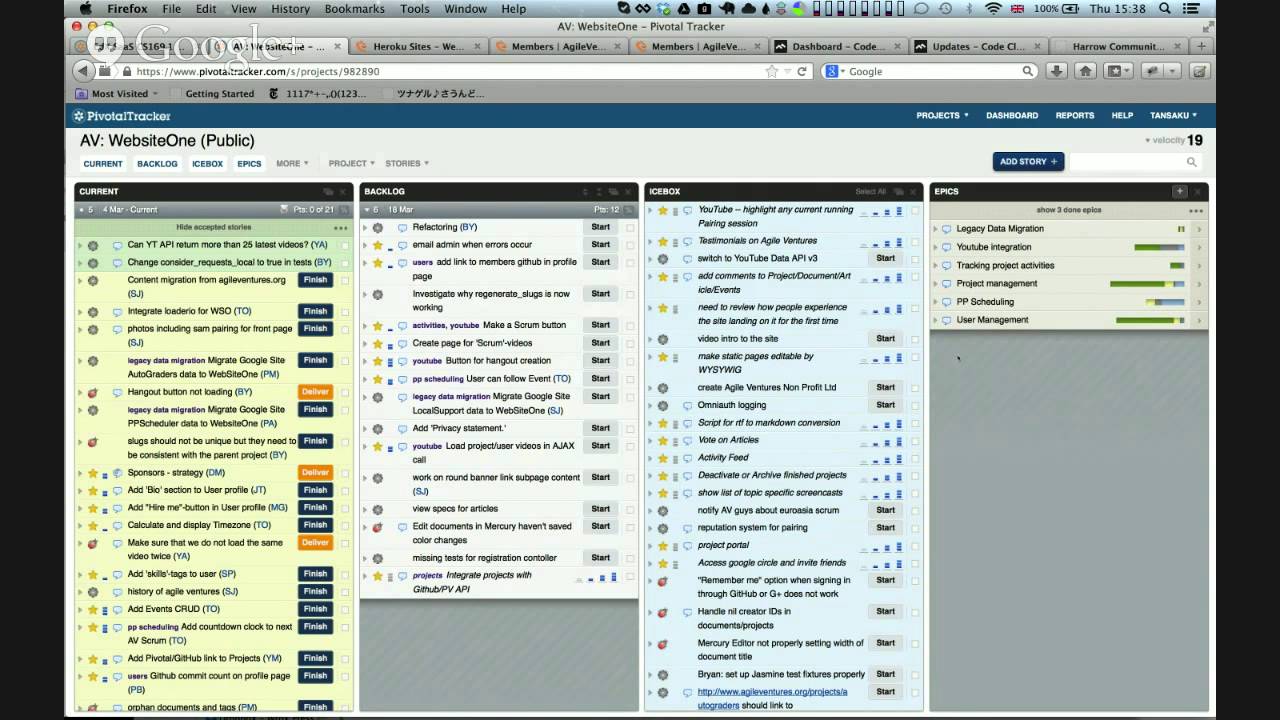Viewport: 1280px width, 720px height.
Task: Toggle the ICEBOX panel tab
Action: 207,164
